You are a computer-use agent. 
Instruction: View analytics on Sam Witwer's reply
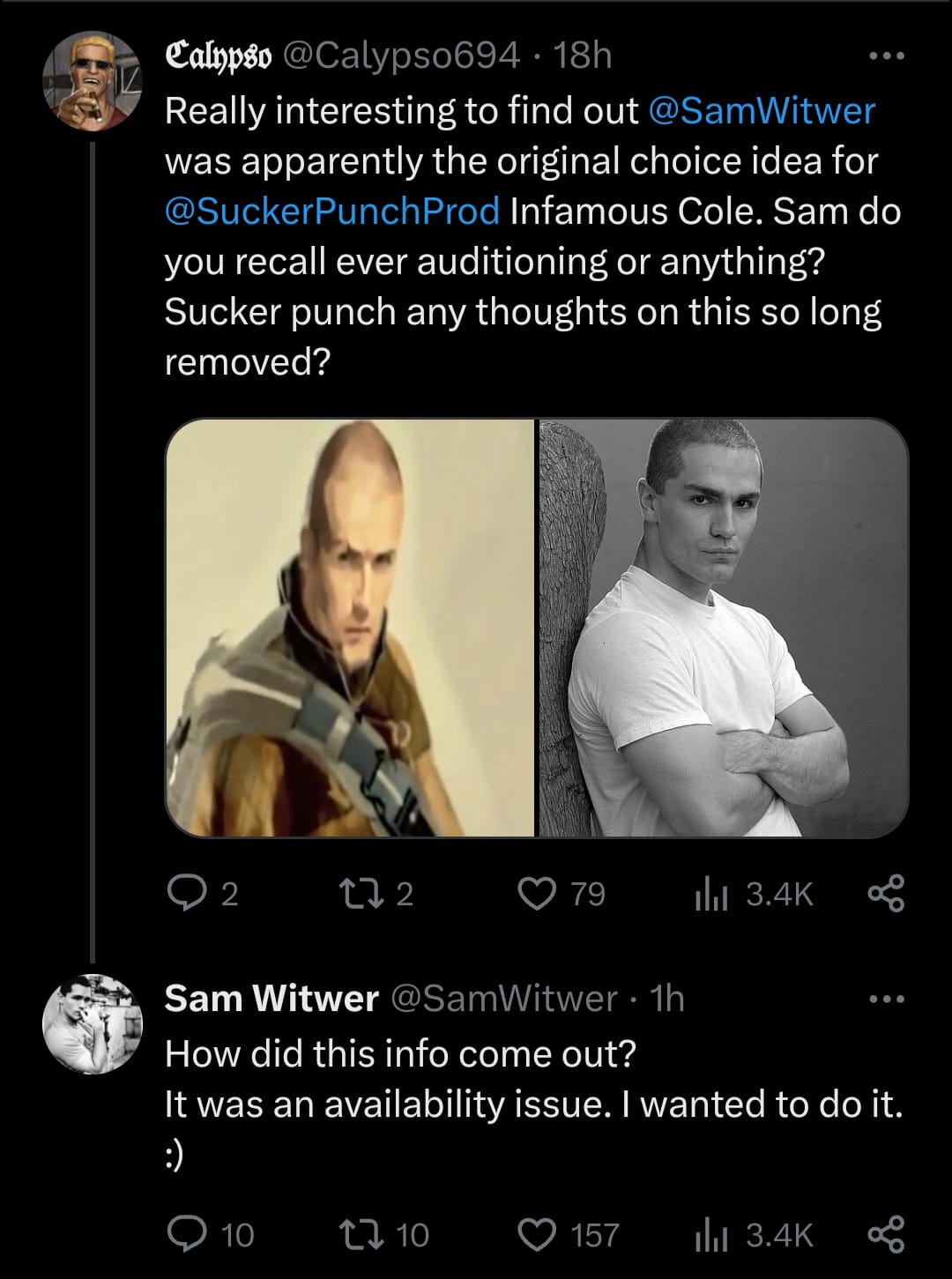coord(709,1234)
